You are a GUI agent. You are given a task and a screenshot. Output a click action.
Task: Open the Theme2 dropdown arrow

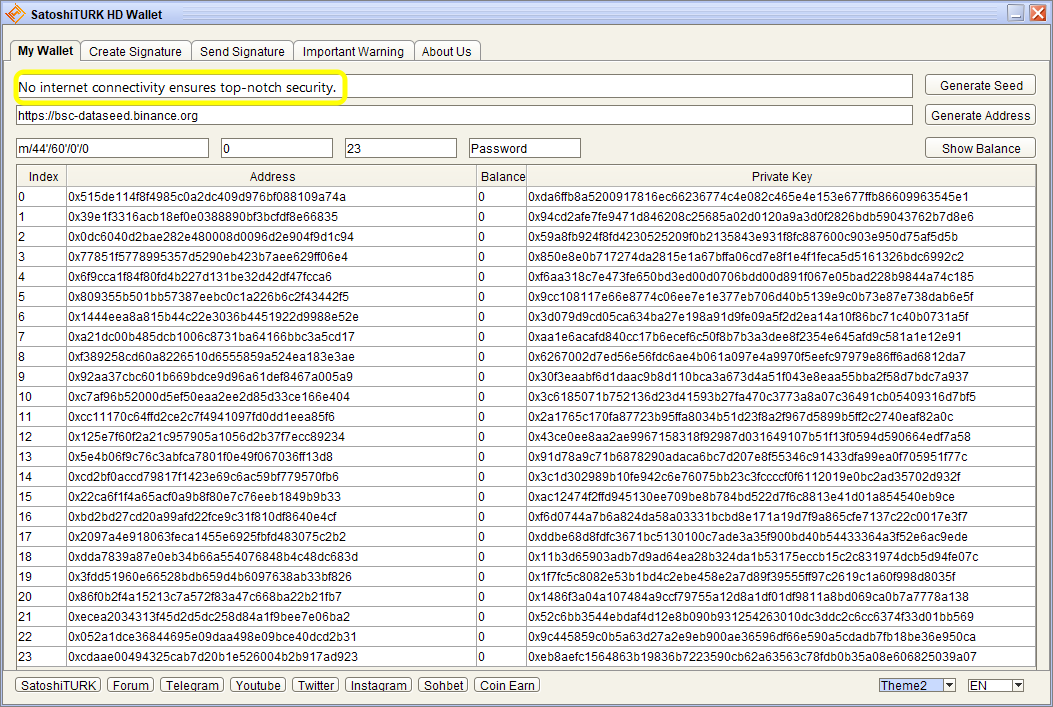click(x=949, y=686)
